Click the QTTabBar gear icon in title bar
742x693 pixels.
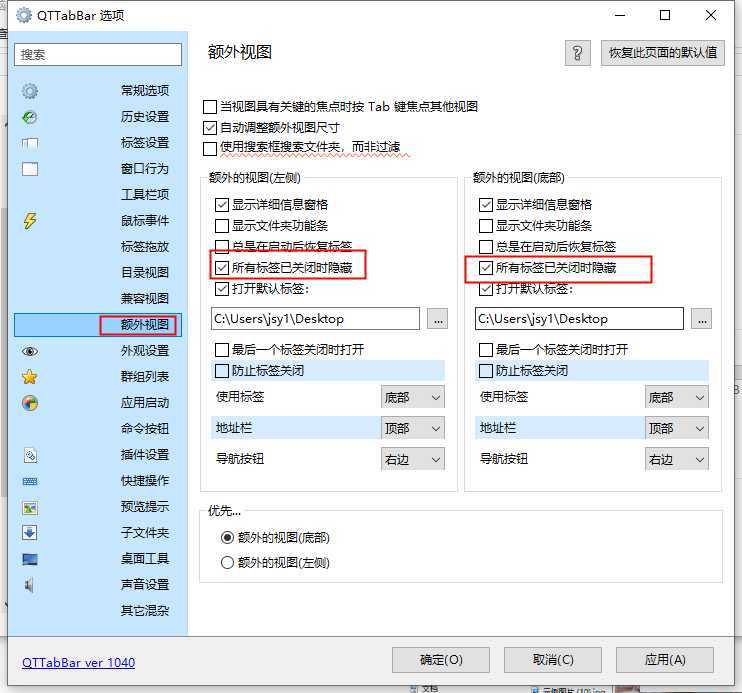point(24,15)
